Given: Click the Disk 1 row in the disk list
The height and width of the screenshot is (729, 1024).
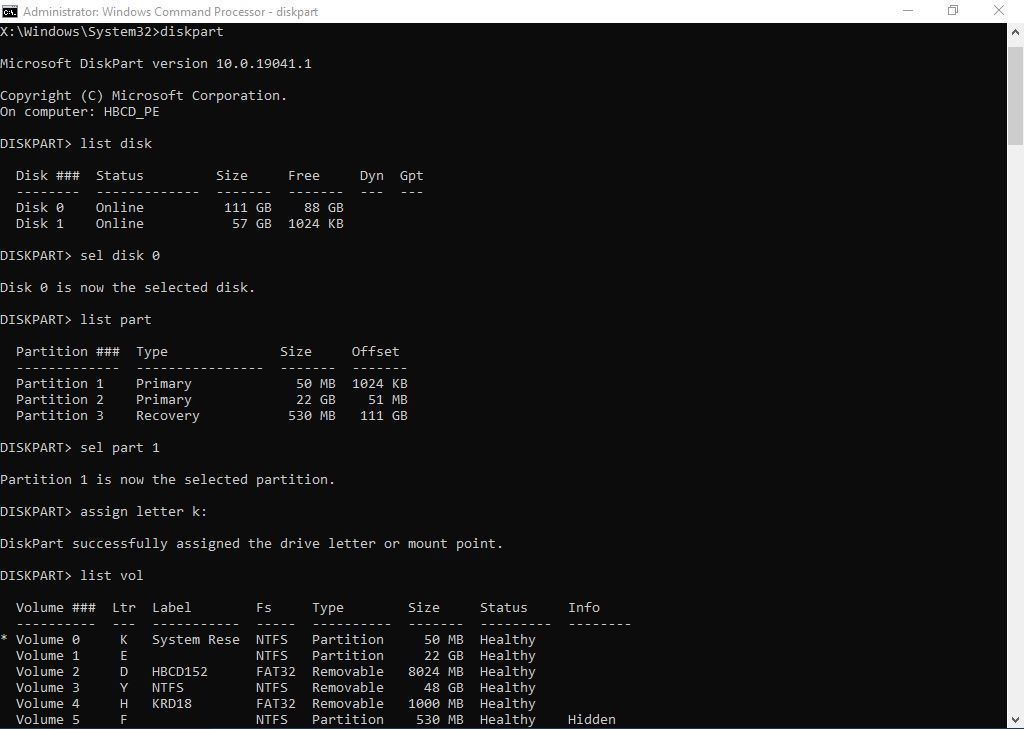Looking at the screenshot, I should (180, 224).
